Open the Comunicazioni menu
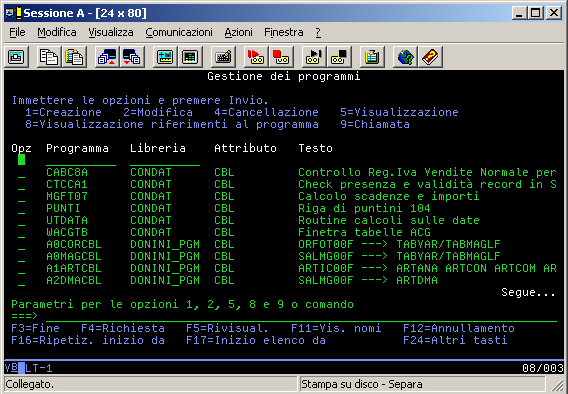This screenshot has width=568, height=394. click(179, 32)
